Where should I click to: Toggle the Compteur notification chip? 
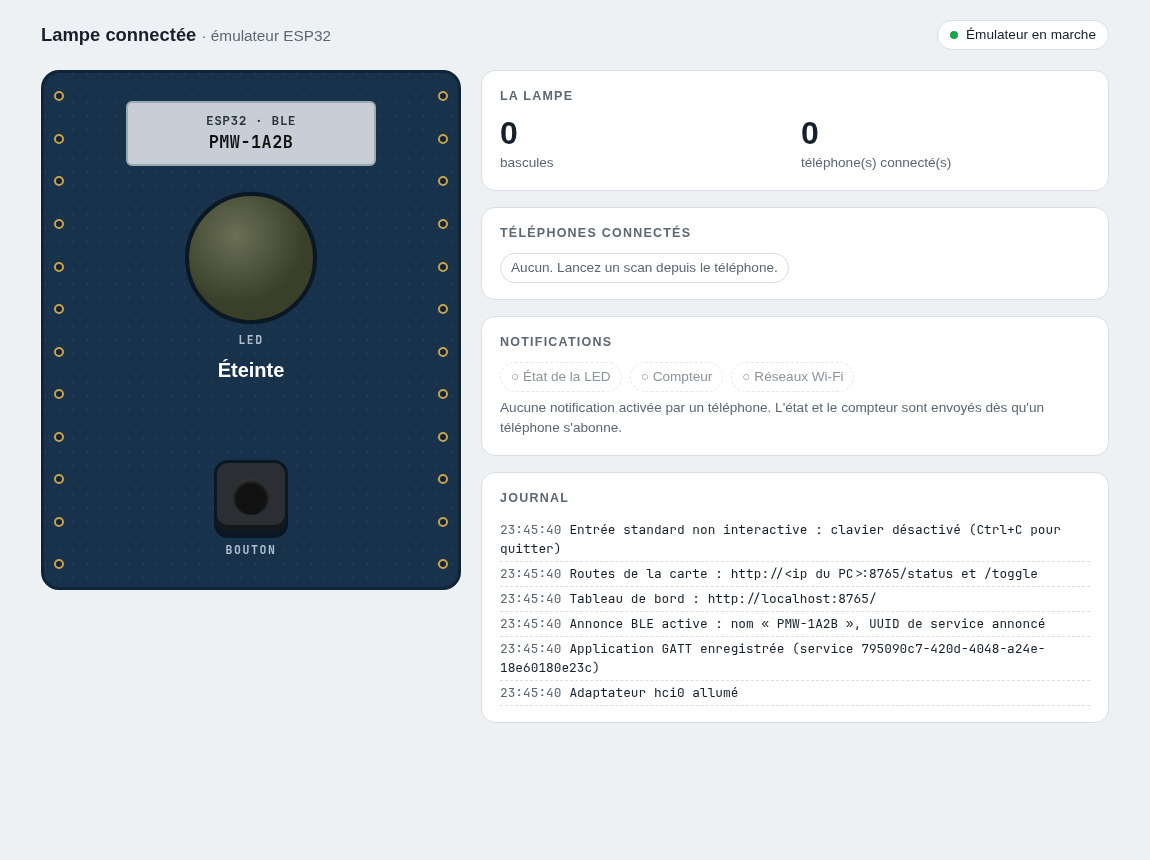[x=676, y=377]
